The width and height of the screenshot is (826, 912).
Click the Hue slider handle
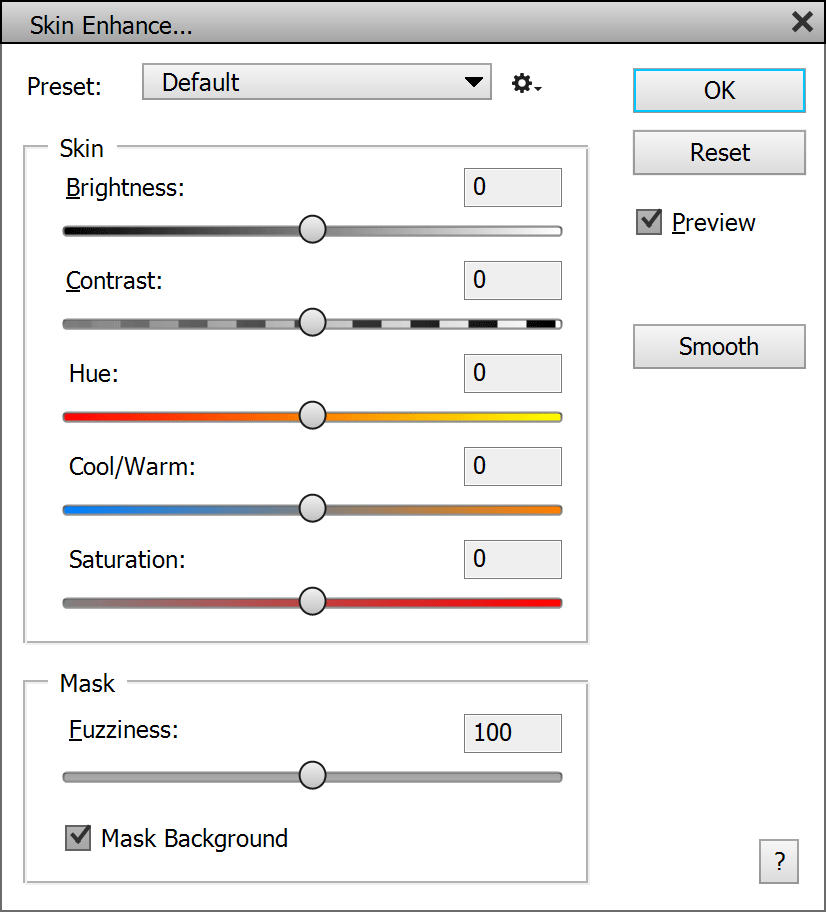313,415
